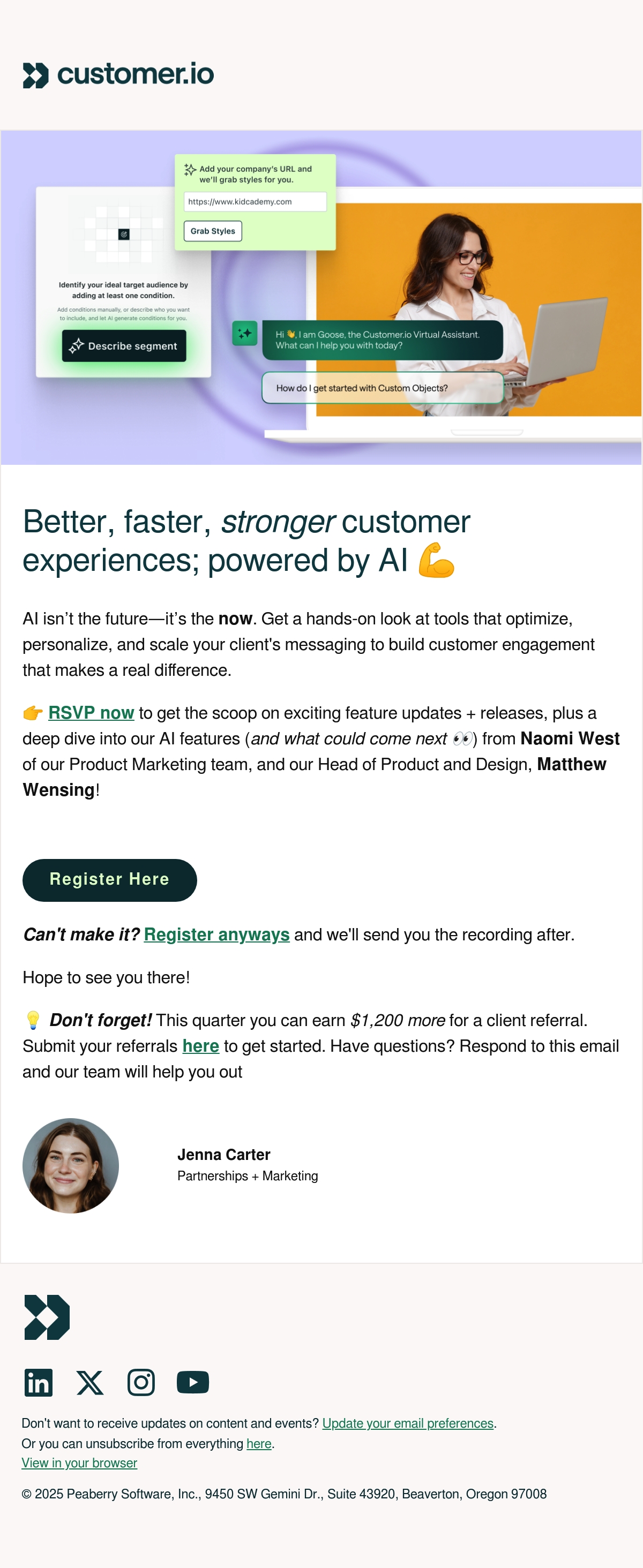Open the Register anyways link
The width and height of the screenshot is (643, 1568).
(x=217, y=934)
